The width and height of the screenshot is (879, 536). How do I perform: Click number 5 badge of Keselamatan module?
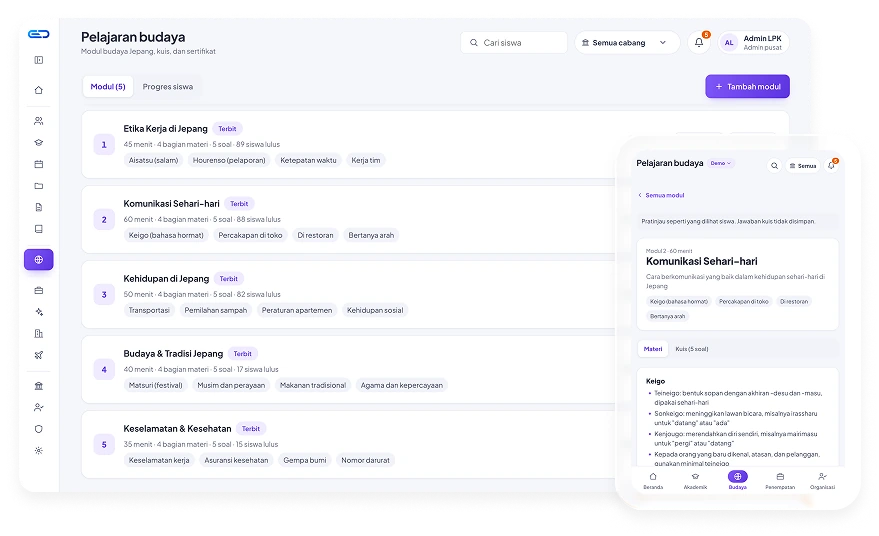pyautogui.click(x=104, y=445)
